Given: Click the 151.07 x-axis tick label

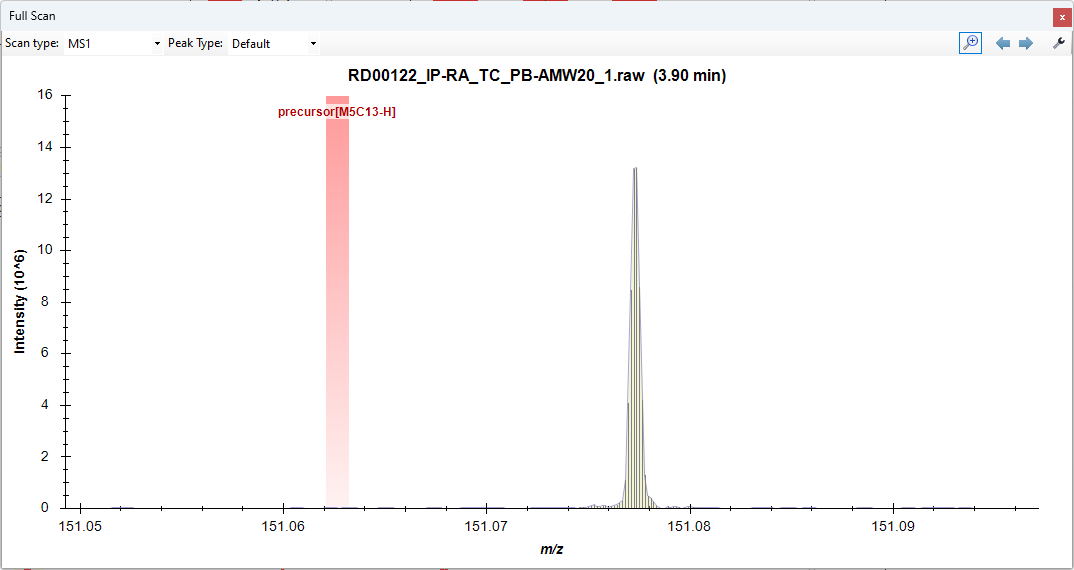Looking at the screenshot, I should click(486, 526).
